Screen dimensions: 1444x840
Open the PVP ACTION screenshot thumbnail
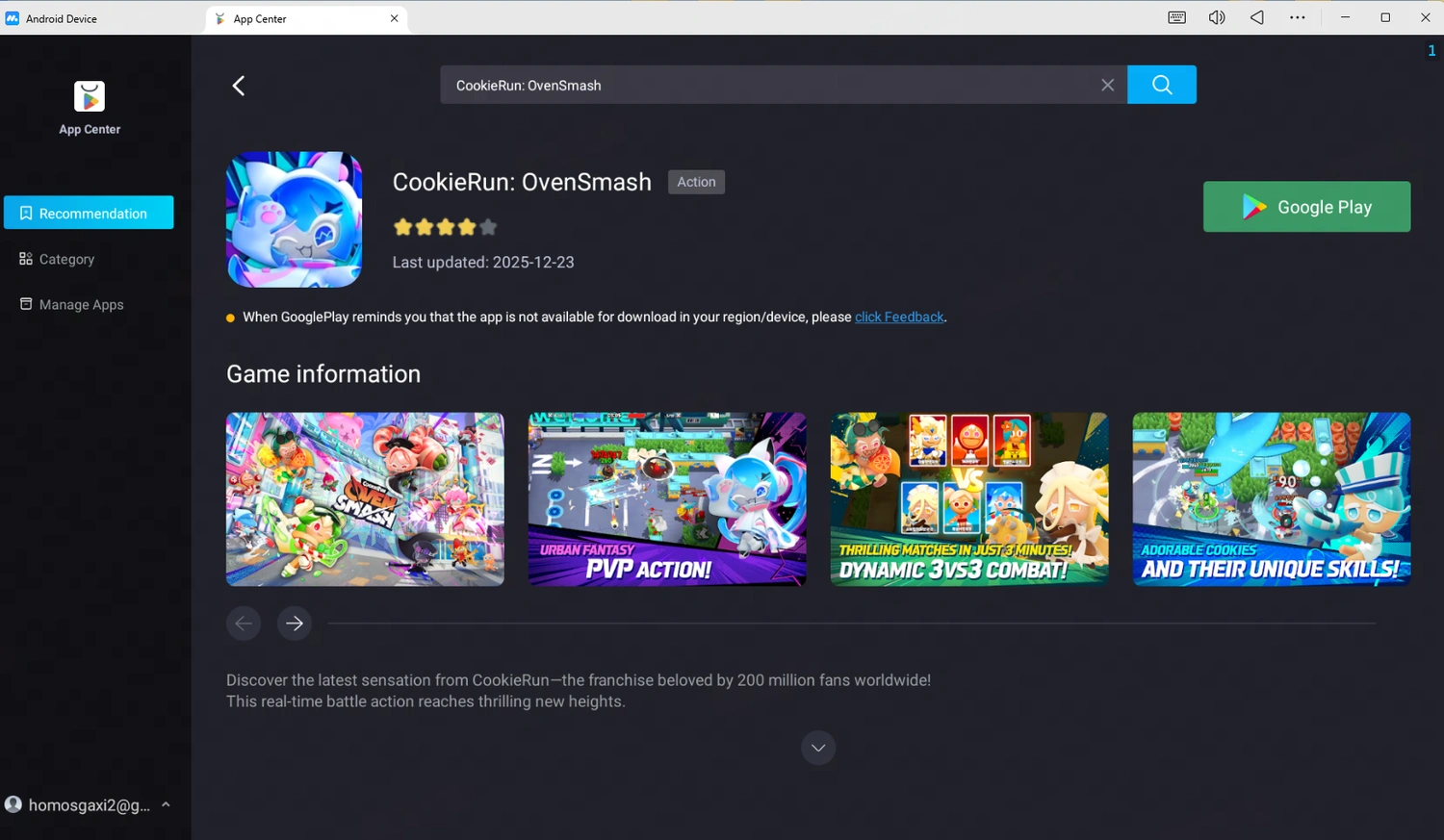pos(666,498)
